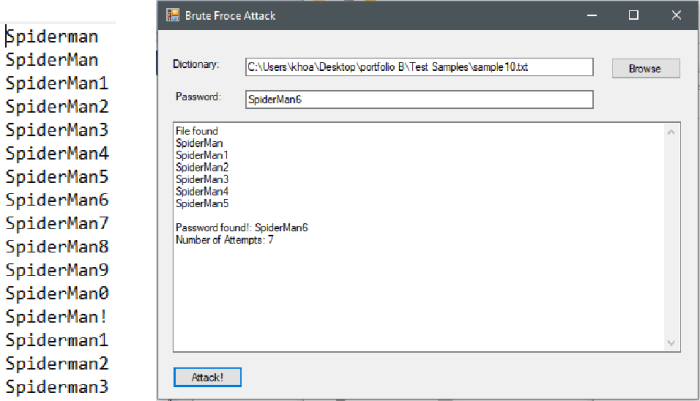Click the Attack! button
This screenshot has height=401, width=700.
point(208,377)
